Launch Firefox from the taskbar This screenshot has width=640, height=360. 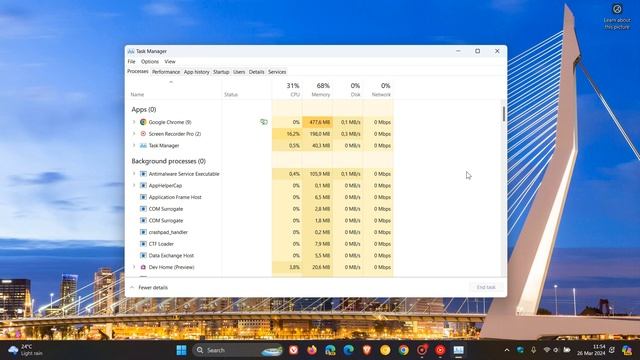coord(312,350)
